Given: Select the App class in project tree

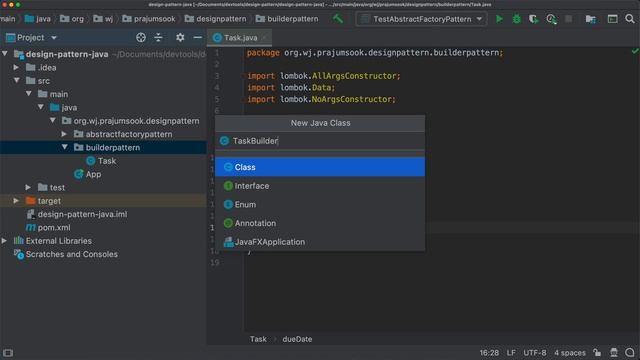Looking at the screenshot, I should 93,174.
